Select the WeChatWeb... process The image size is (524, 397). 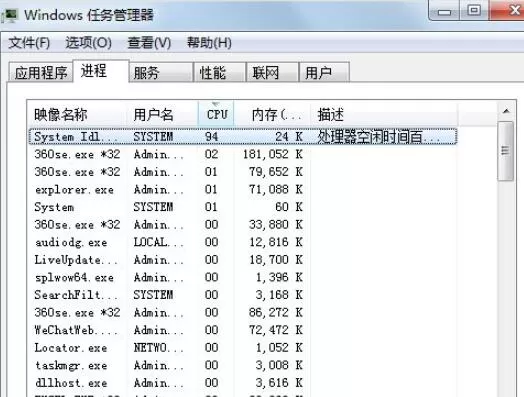click(243, 330)
